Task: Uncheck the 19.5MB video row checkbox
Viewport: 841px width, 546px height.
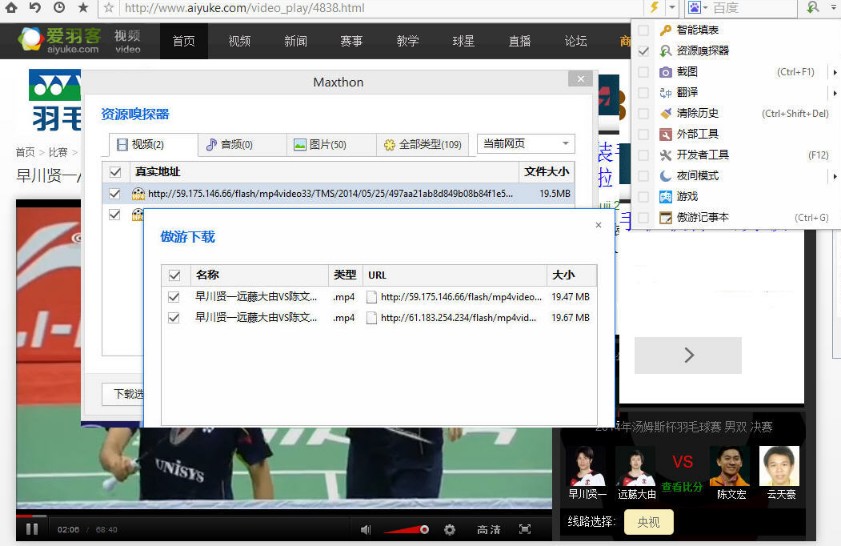Action: (115, 193)
